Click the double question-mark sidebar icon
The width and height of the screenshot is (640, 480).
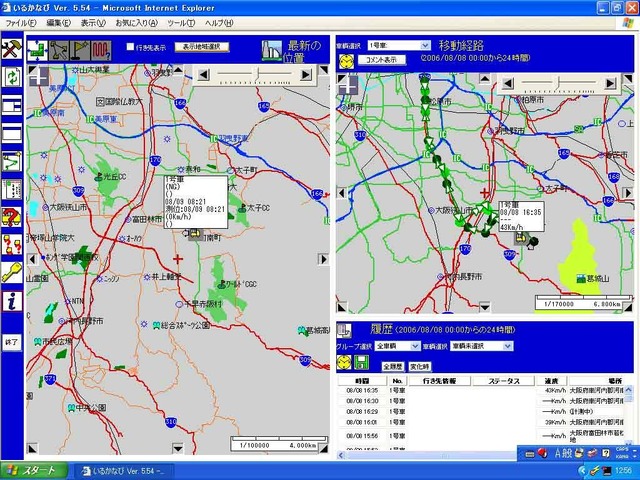pos(12,245)
